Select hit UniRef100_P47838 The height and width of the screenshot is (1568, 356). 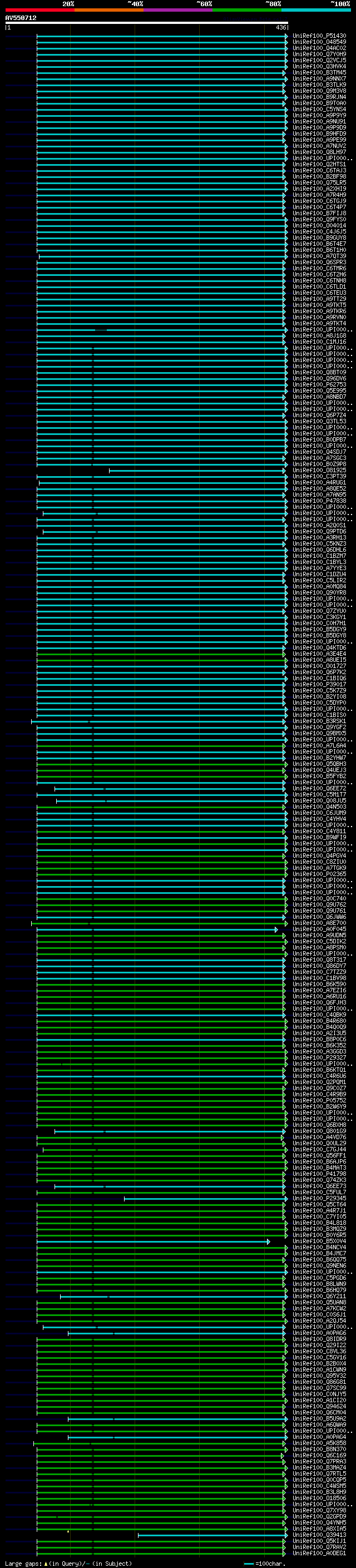pos(319,501)
